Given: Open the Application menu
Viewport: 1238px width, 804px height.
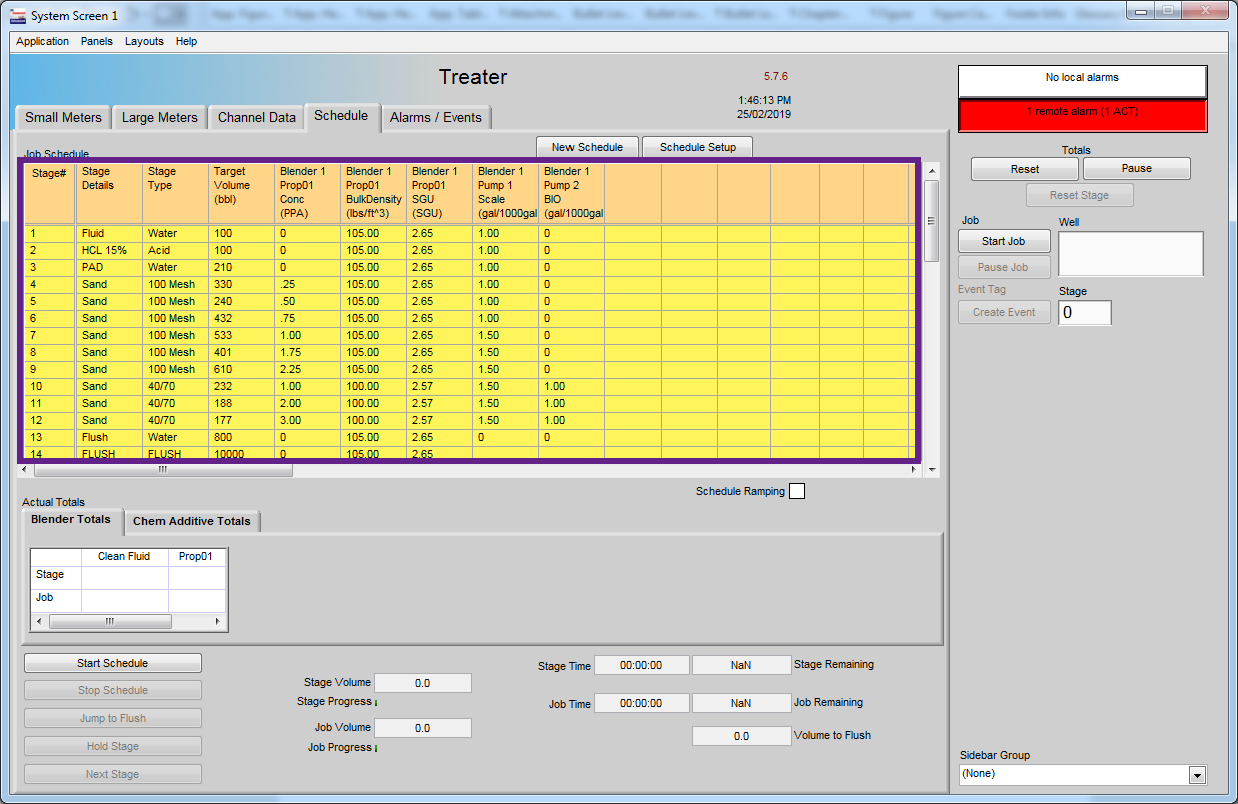Looking at the screenshot, I should coord(42,41).
